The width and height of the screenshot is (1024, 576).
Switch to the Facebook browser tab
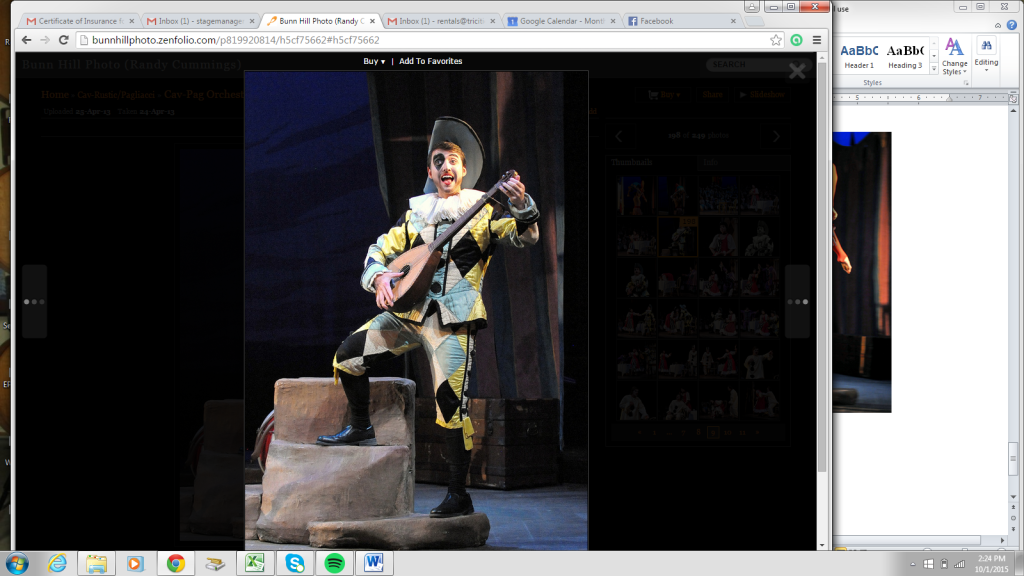682,20
